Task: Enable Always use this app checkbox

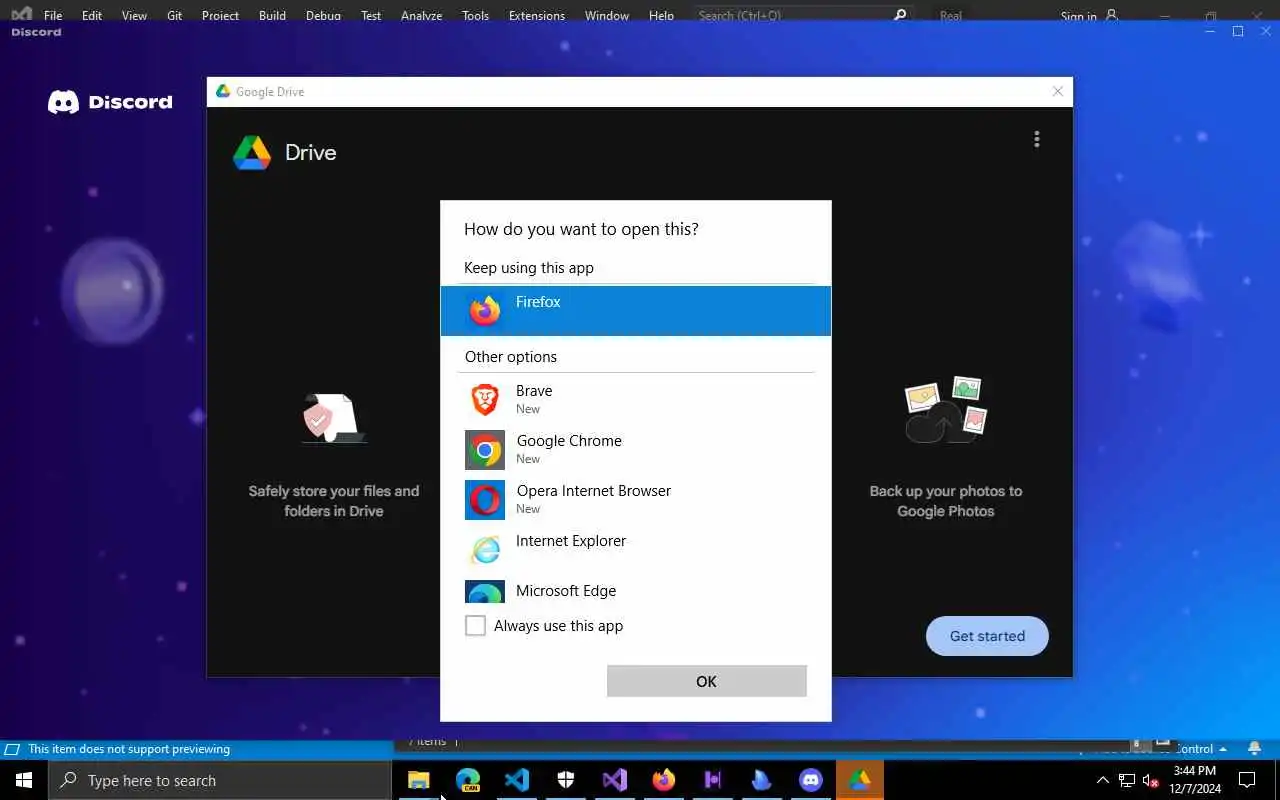Action: click(x=476, y=626)
